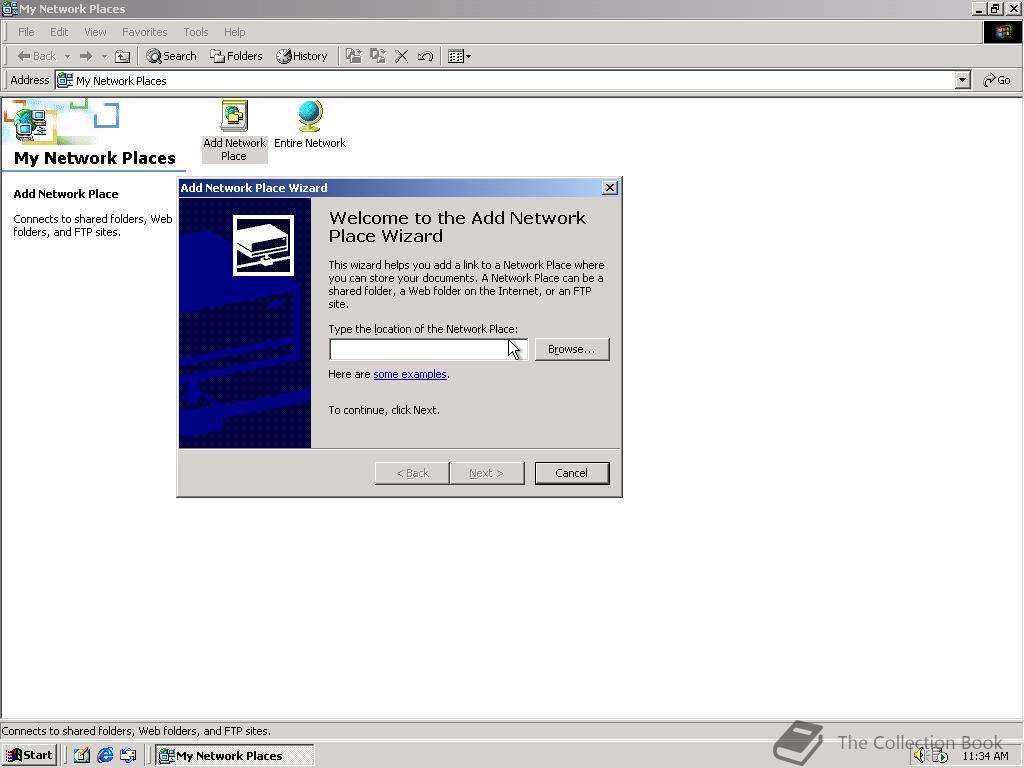The height and width of the screenshot is (768, 1024).
Task: Open the Add Network Place icon
Action: [234, 130]
